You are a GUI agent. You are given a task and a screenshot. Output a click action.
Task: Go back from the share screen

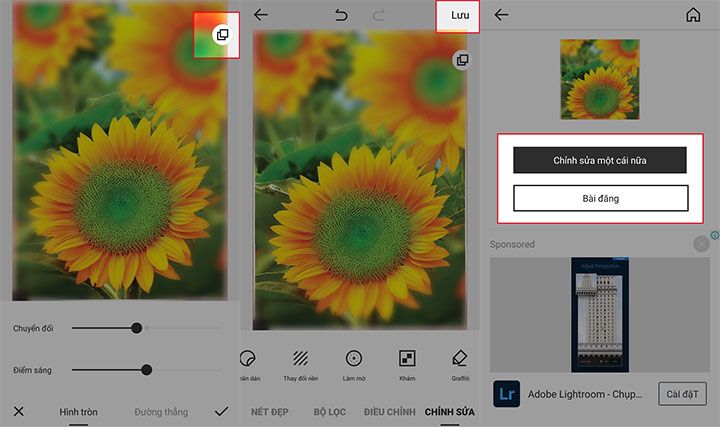pos(501,15)
